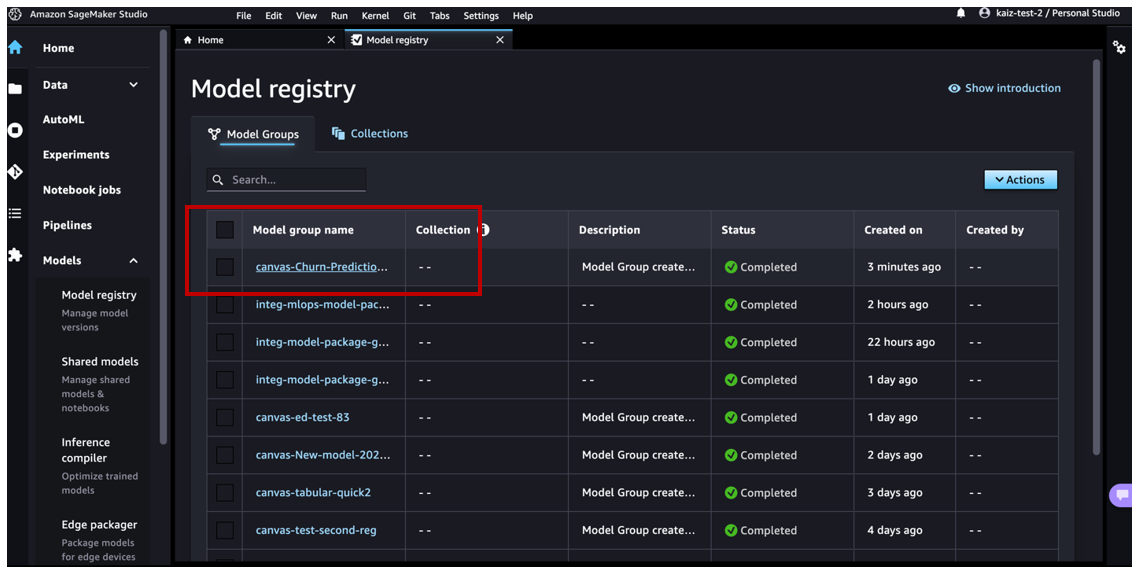Open the notifications bell icon
The width and height of the screenshot is (1138, 572).
pos(961,13)
